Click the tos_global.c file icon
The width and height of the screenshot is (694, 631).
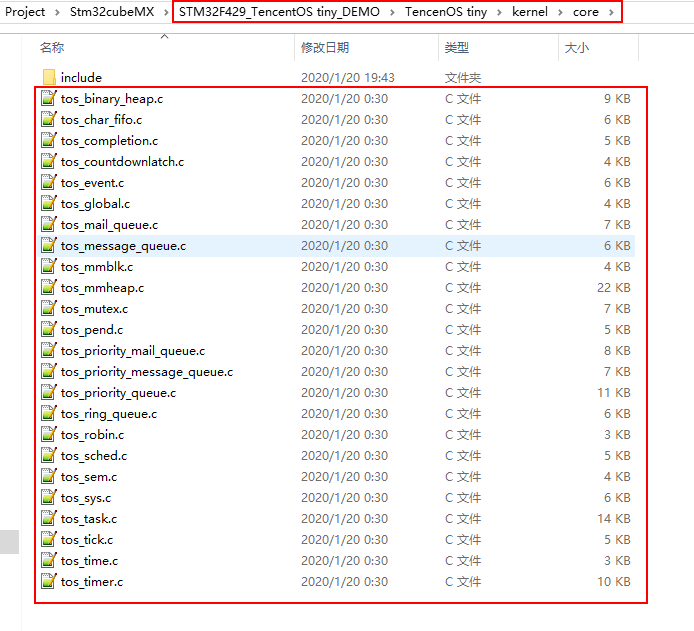point(49,204)
